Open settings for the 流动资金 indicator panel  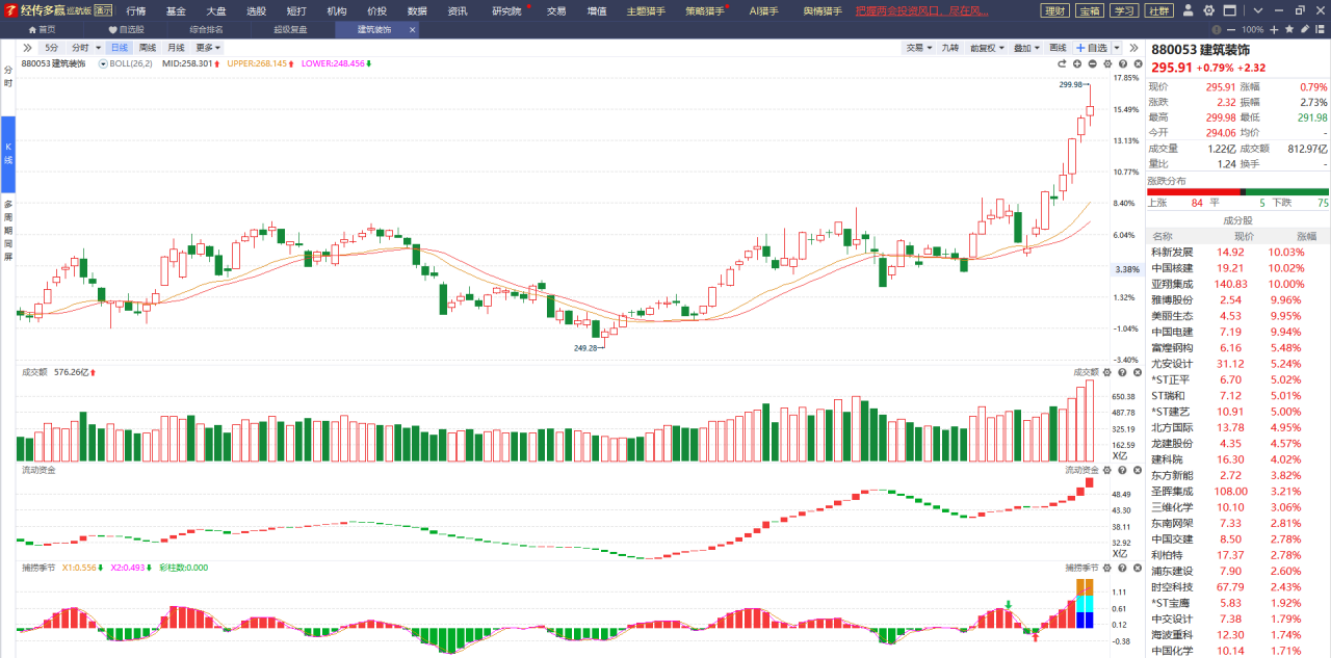pyautogui.click(x=1108, y=470)
